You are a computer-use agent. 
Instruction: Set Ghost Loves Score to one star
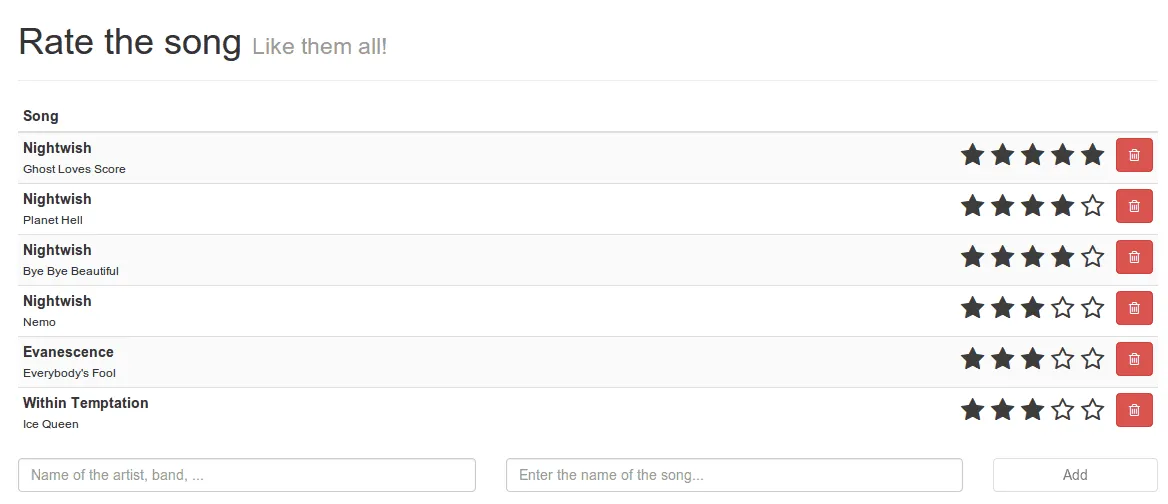[x=972, y=155]
